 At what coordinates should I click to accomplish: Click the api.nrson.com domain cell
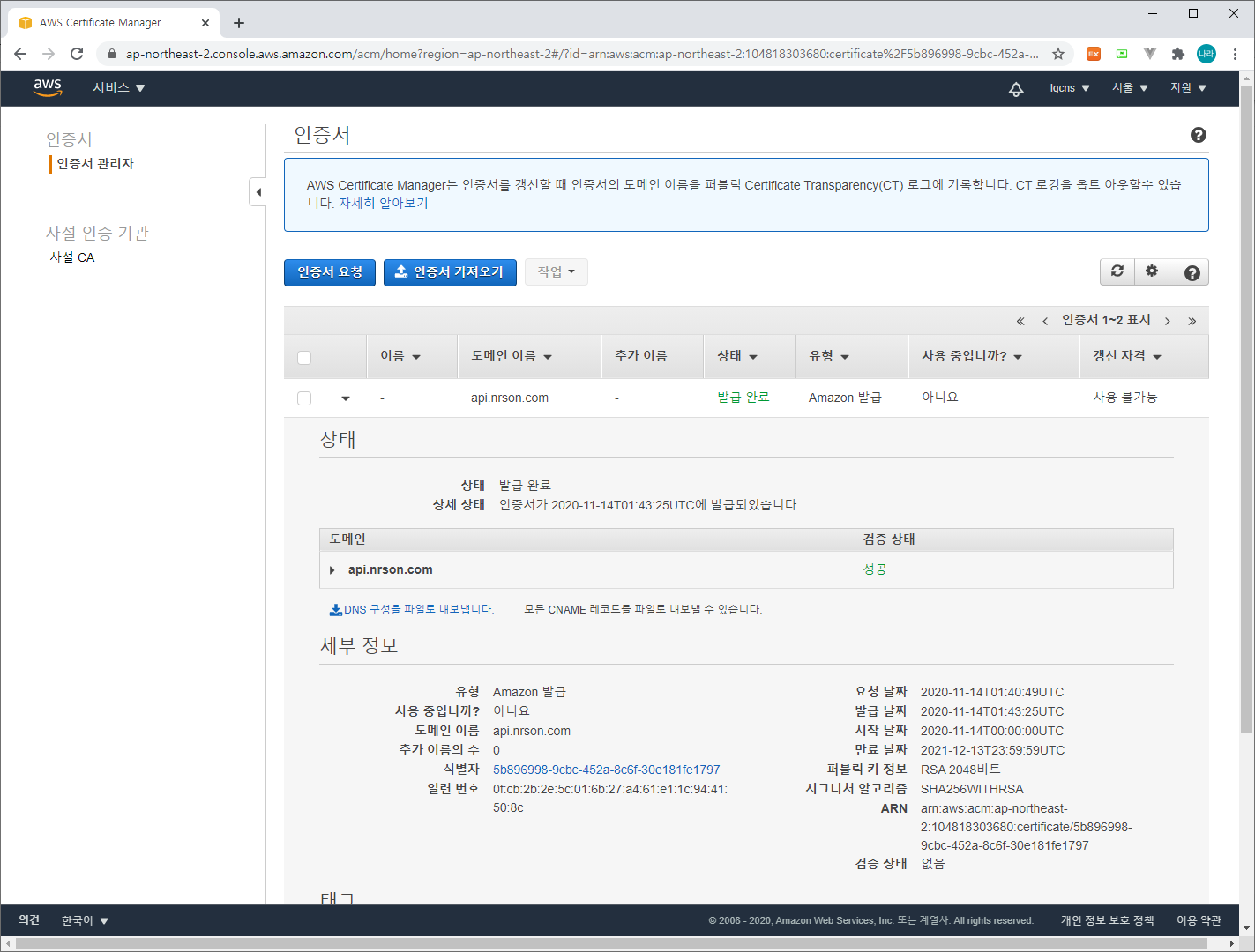pos(510,398)
